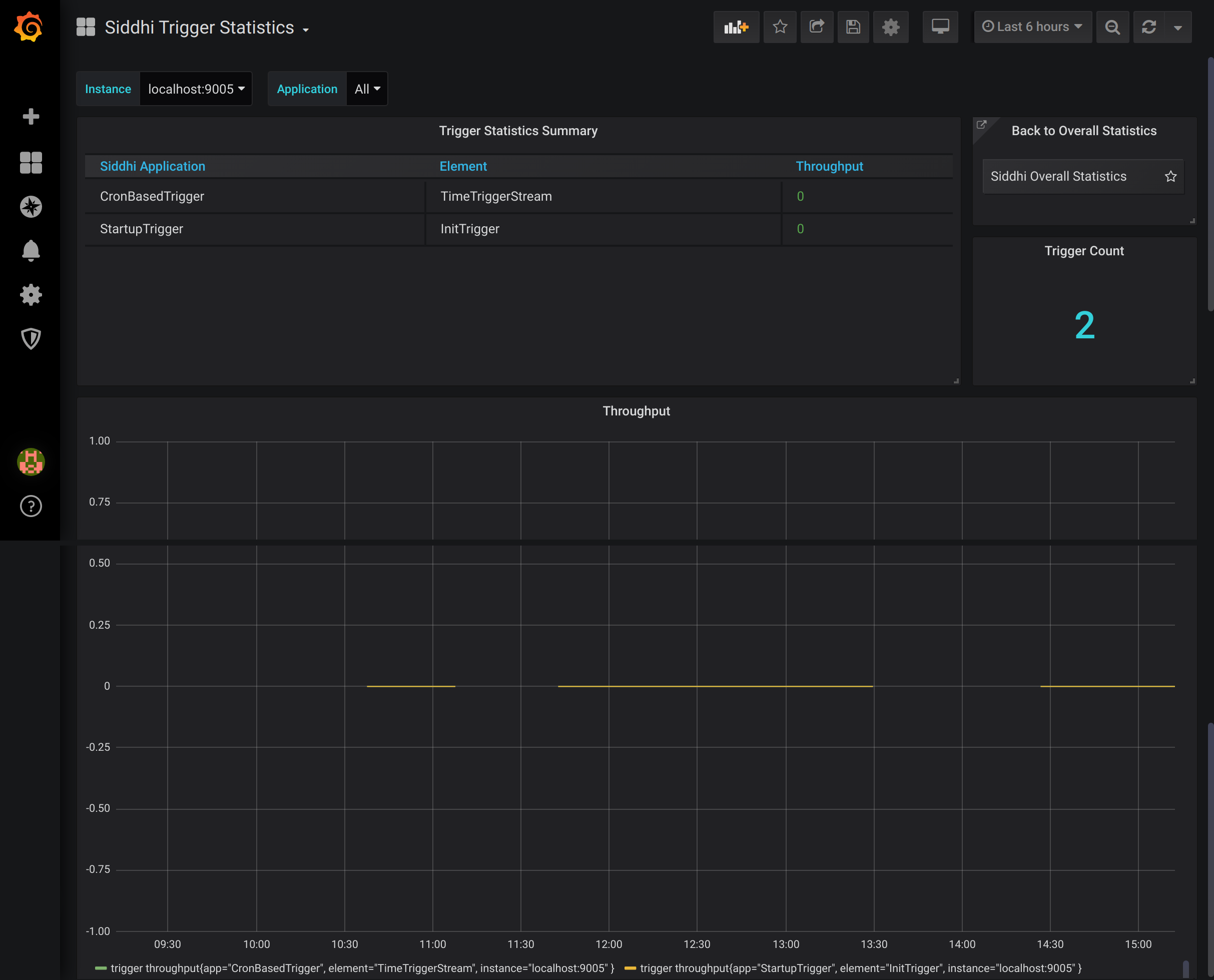The width and height of the screenshot is (1214, 980).
Task: Open the Siddhi Trigger Statistics dashboard dropdown
Action: pyautogui.click(x=207, y=28)
